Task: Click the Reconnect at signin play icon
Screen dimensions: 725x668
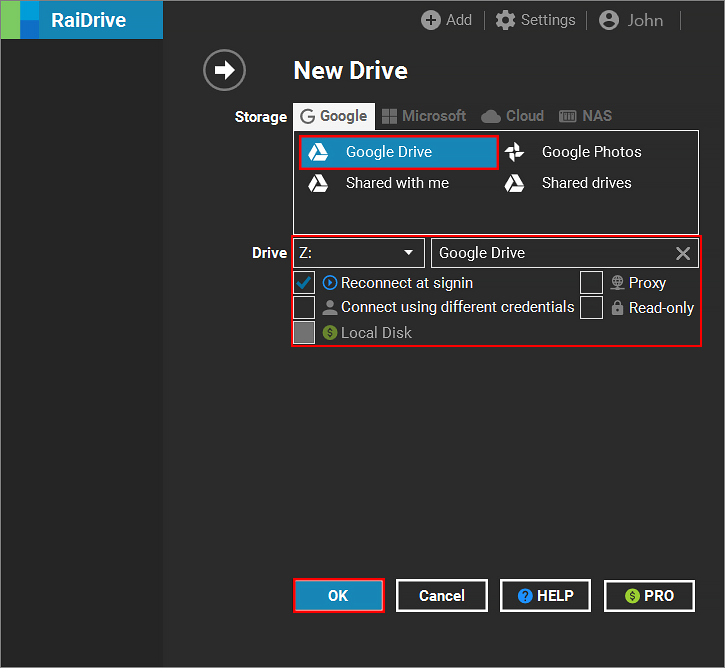Action: (330, 282)
